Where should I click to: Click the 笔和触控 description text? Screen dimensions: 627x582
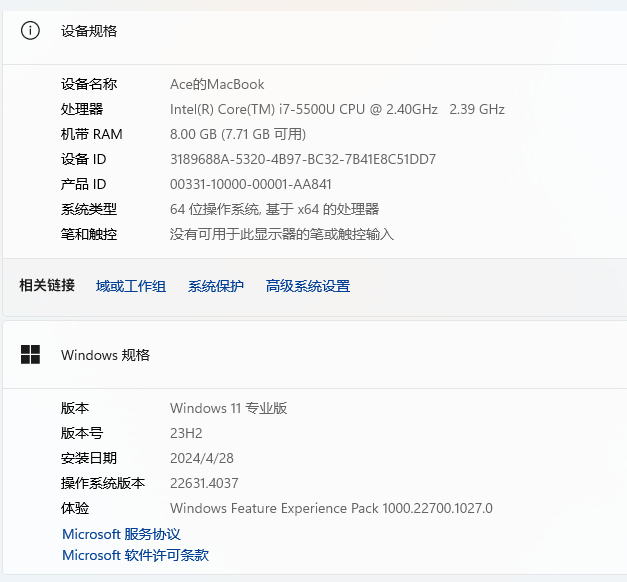point(282,234)
